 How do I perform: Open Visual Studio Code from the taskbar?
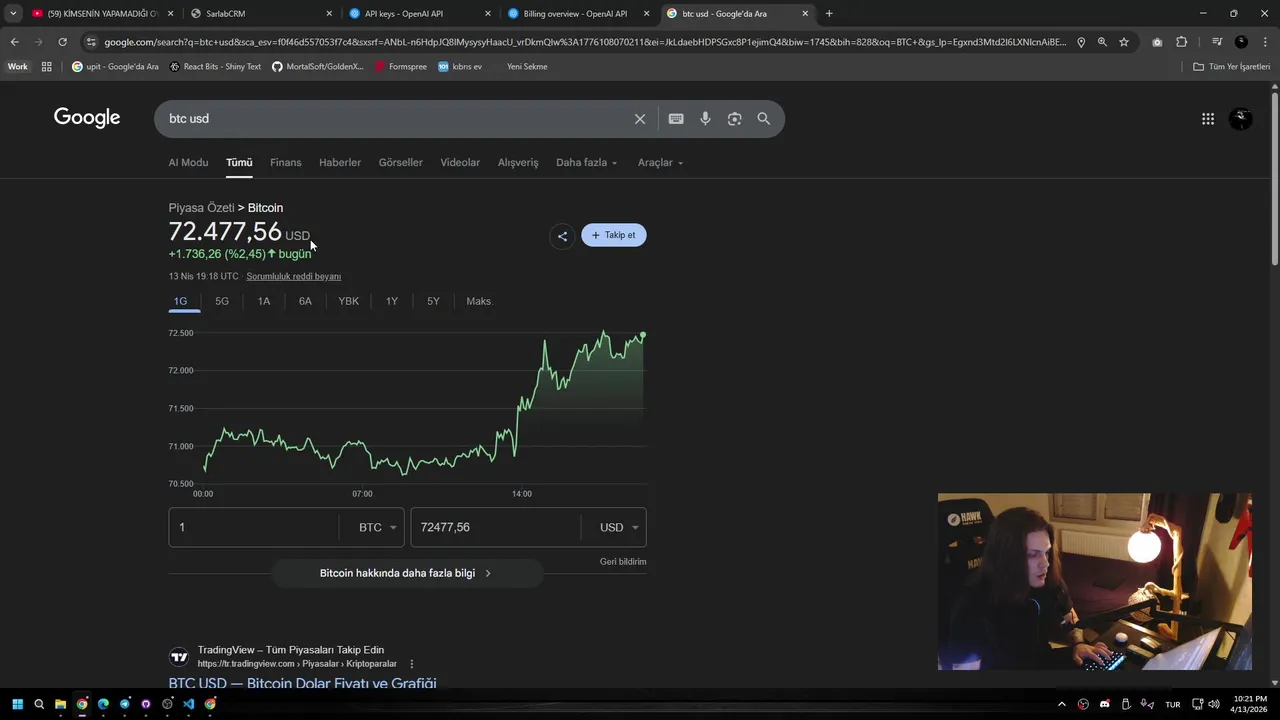pos(188,704)
